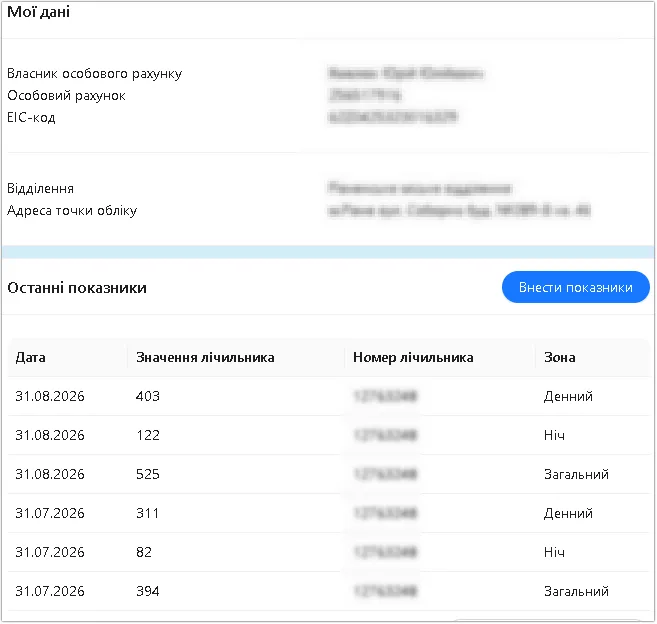Select the Дата column header
This screenshot has height=624, width=657.
pyautogui.click(x=30, y=357)
